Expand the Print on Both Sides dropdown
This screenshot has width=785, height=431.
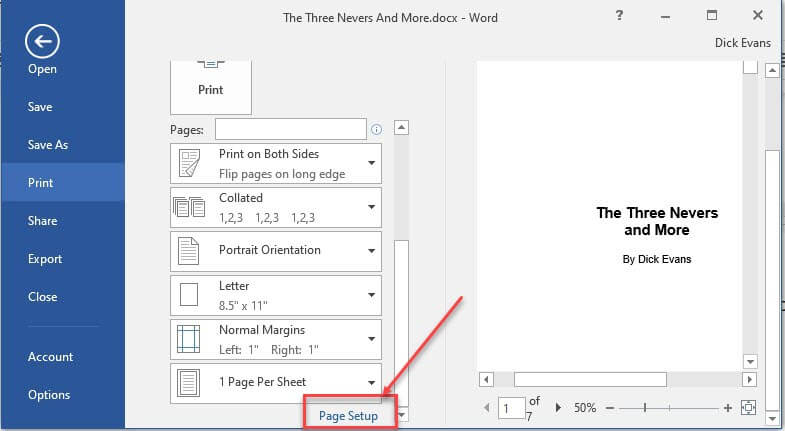(x=371, y=163)
